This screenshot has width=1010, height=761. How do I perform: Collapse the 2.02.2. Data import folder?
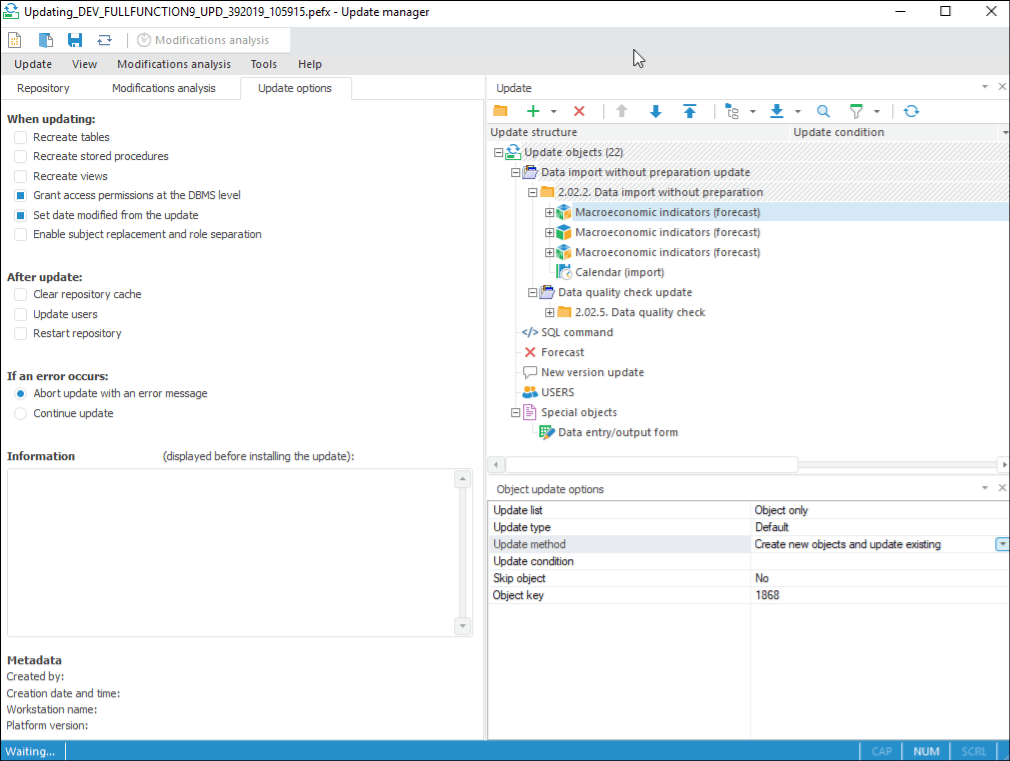point(533,193)
